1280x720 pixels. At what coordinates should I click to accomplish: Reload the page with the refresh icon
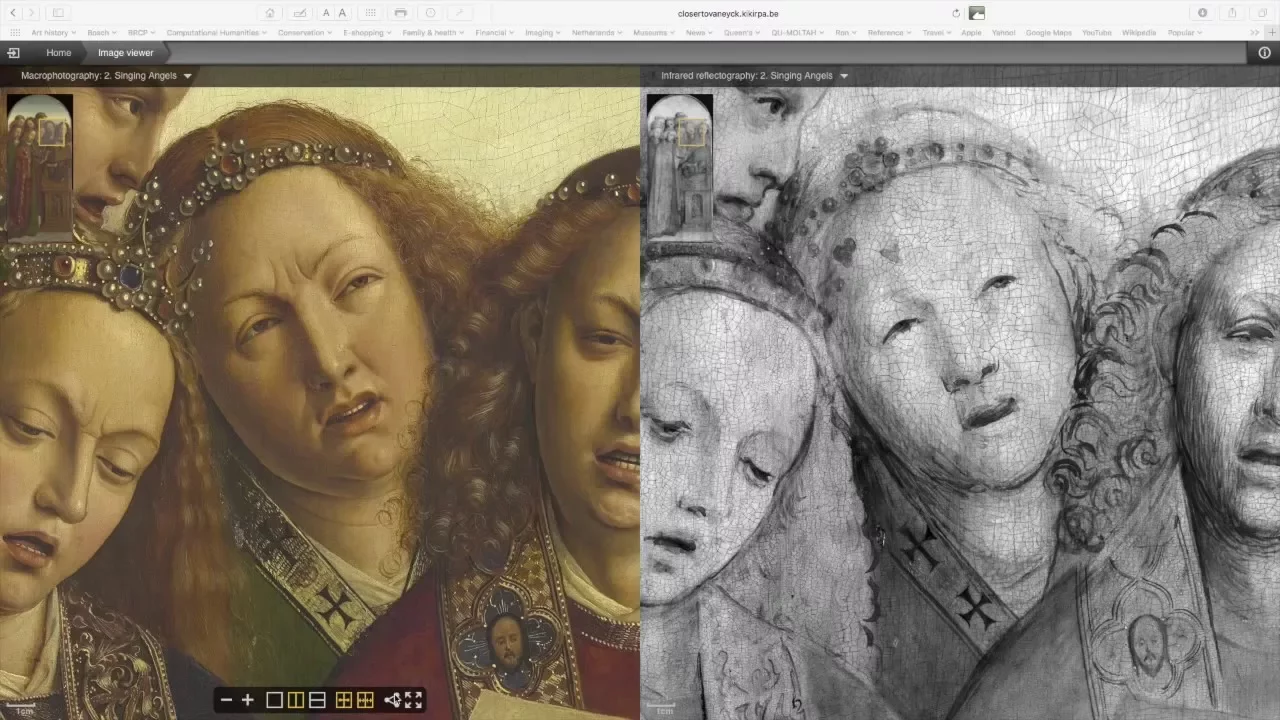click(956, 13)
